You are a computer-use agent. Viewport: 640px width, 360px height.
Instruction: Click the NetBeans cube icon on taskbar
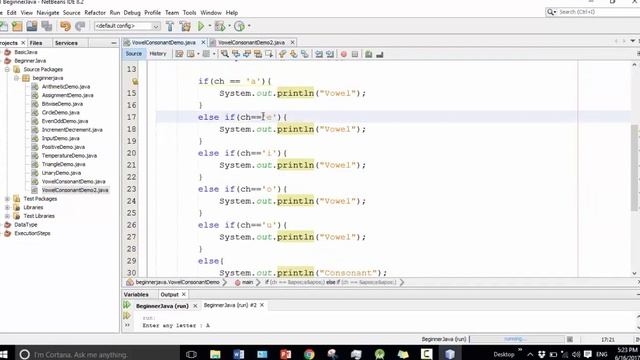tap(450, 354)
